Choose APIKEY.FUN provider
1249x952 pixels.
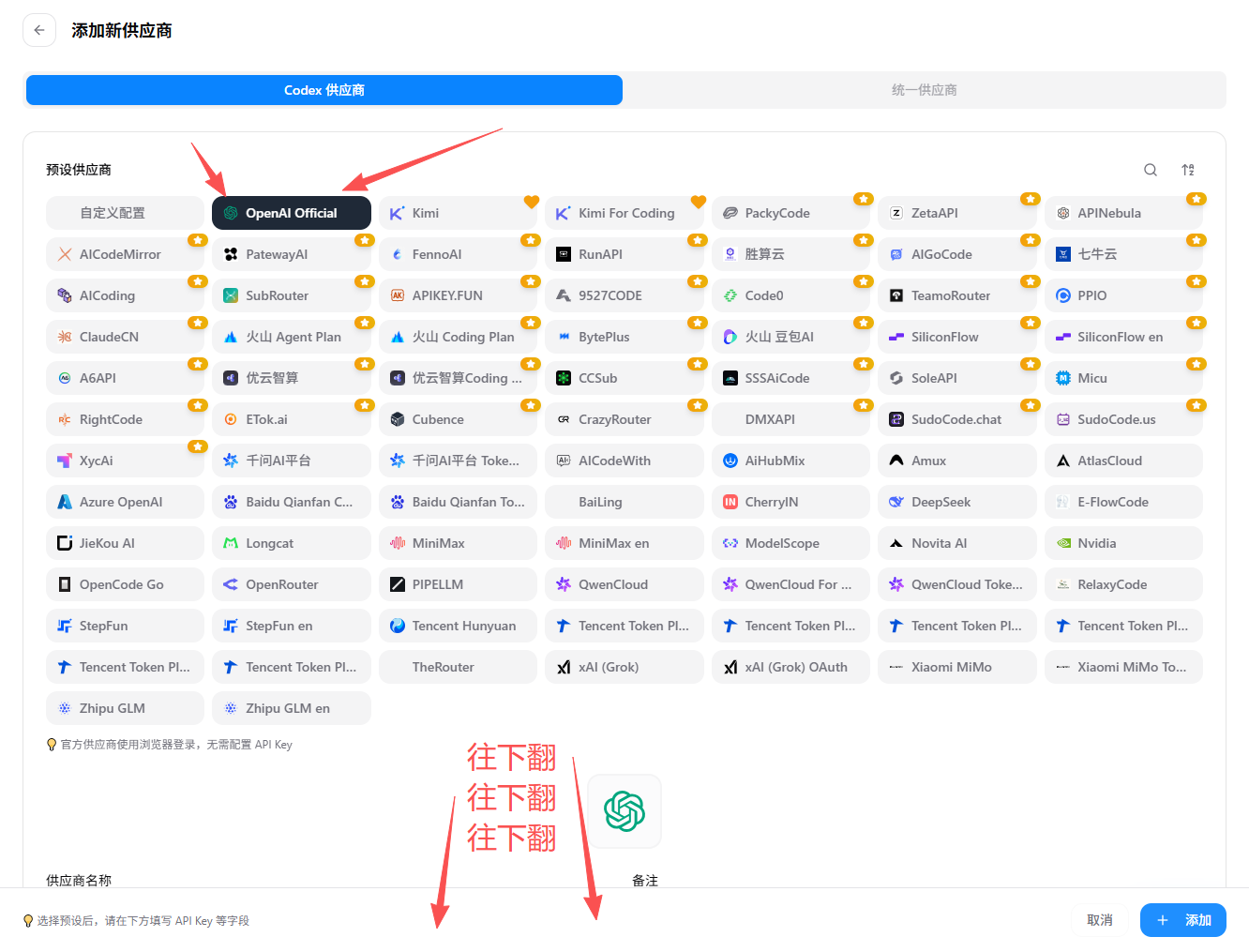coord(458,295)
